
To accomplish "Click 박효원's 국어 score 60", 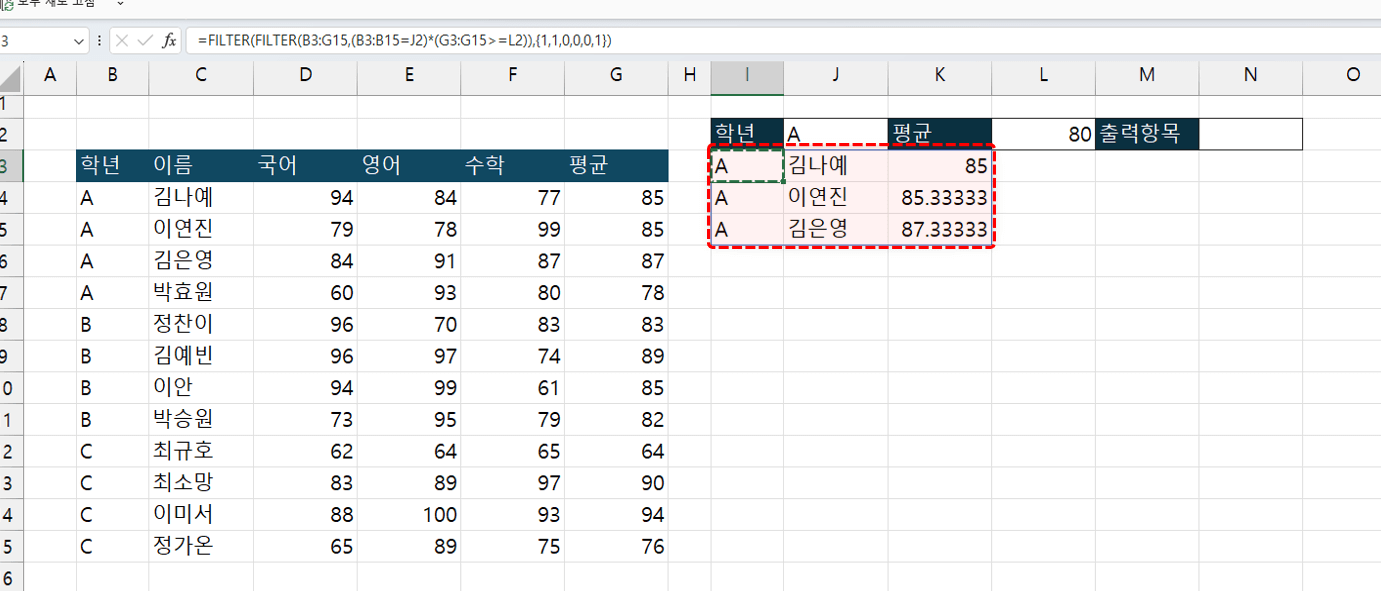I will coord(305,293).
